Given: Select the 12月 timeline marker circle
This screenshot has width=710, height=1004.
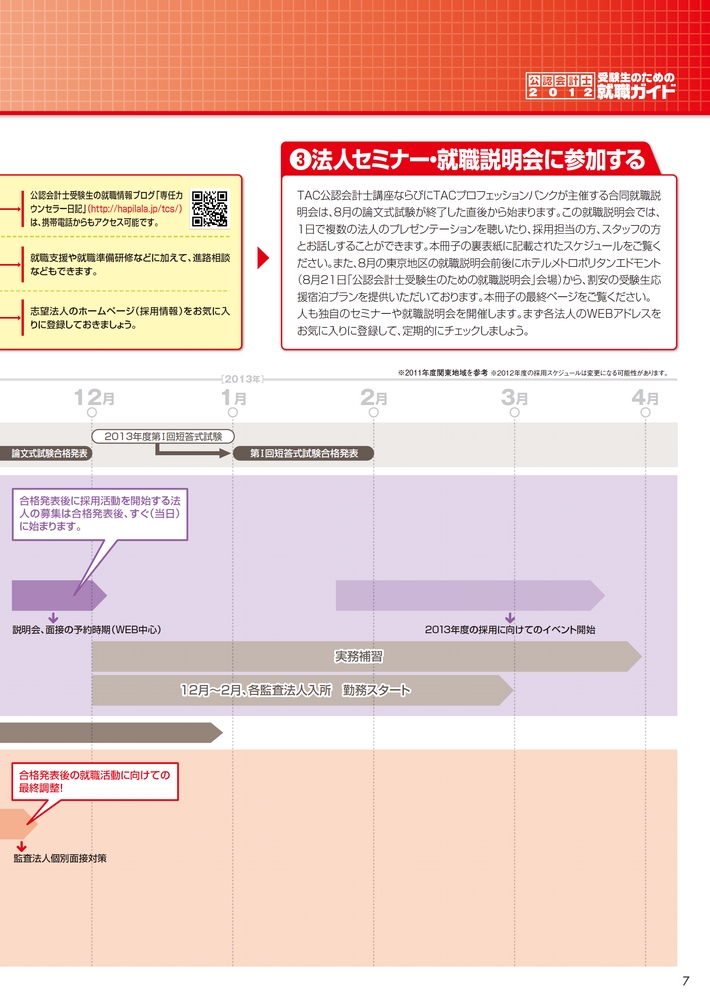Looking at the screenshot, I should pyautogui.click(x=92, y=411).
